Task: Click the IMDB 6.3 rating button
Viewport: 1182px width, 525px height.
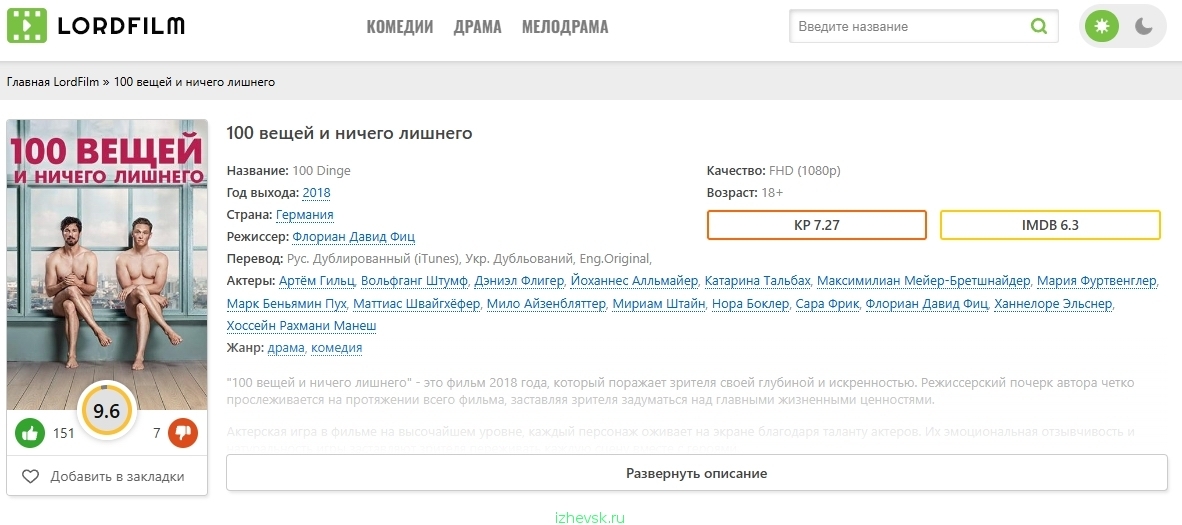Action: (x=1050, y=225)
